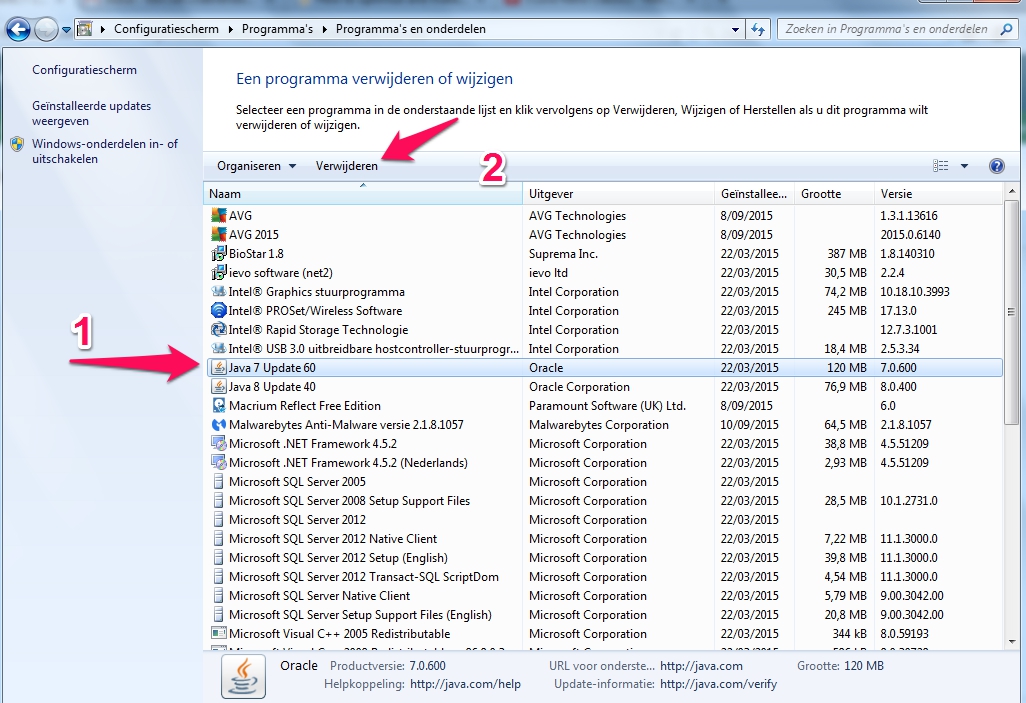1026x703 pixels.
Task: Click the Control Panel icon in address bar
Action: pyautogui.click(x=84, y=29)
